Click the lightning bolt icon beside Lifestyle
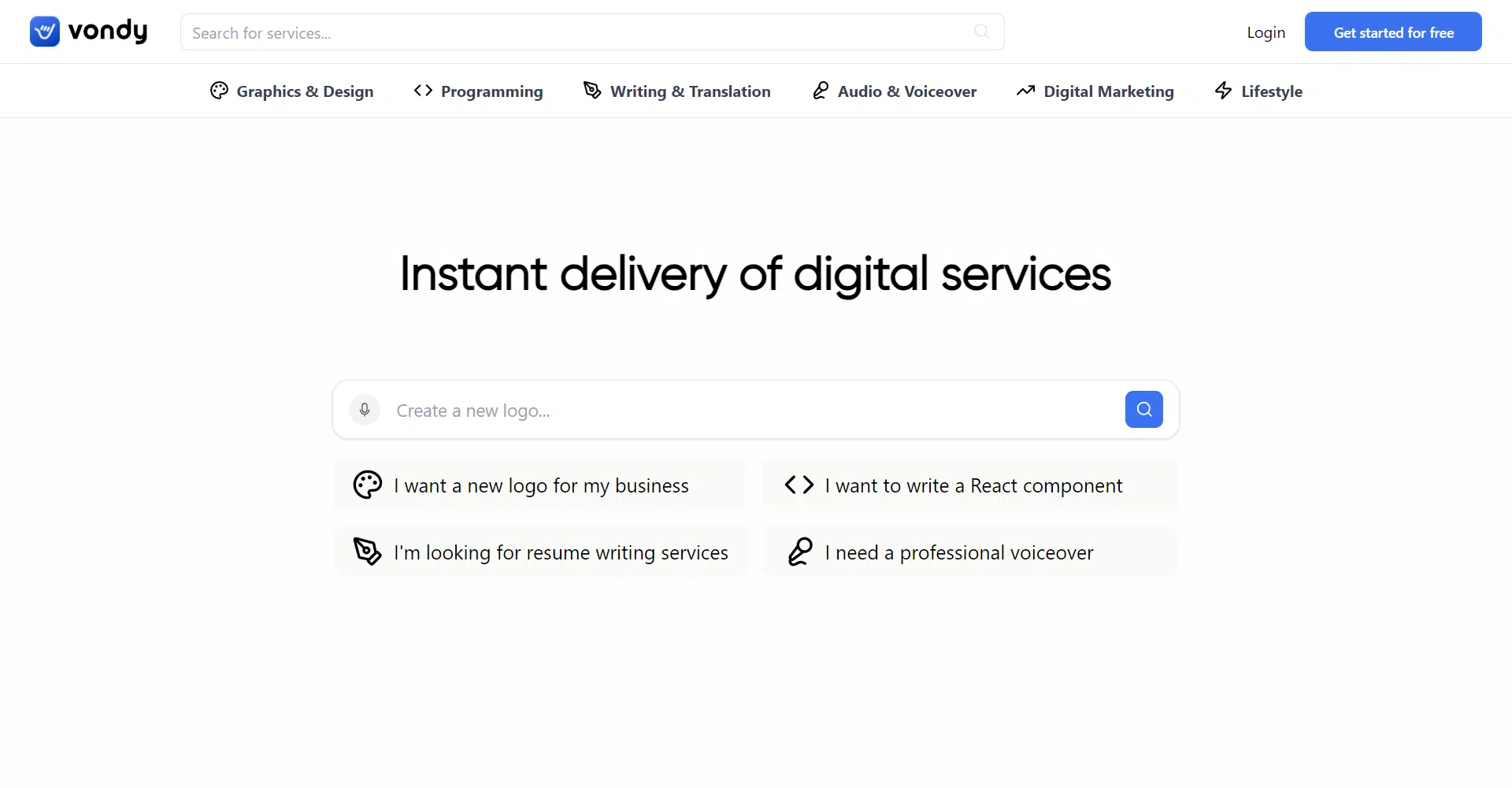This screenshot has height=788, width=1512. (x=1223, y=91)
